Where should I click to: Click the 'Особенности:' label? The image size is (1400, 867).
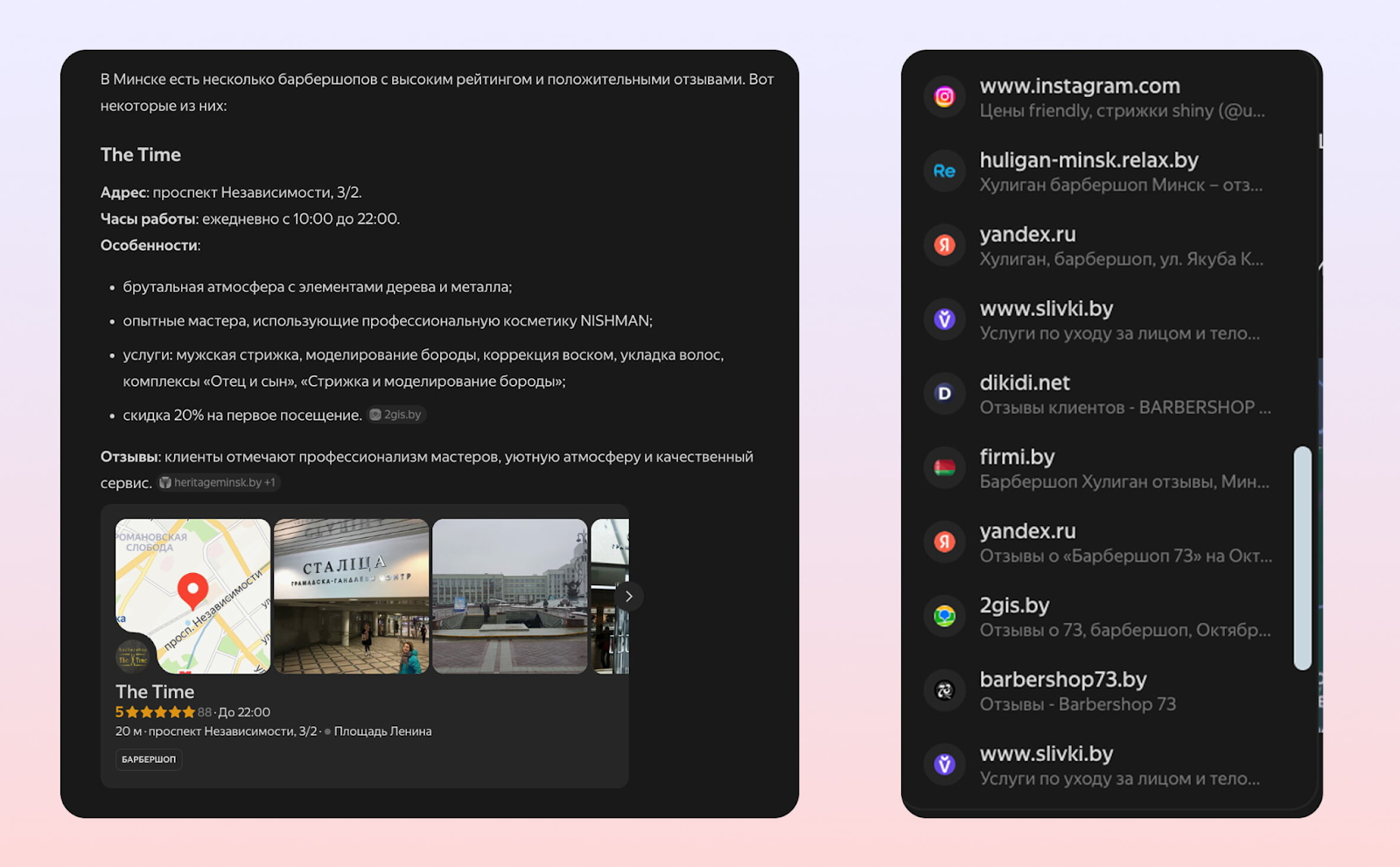coord(150,246)
